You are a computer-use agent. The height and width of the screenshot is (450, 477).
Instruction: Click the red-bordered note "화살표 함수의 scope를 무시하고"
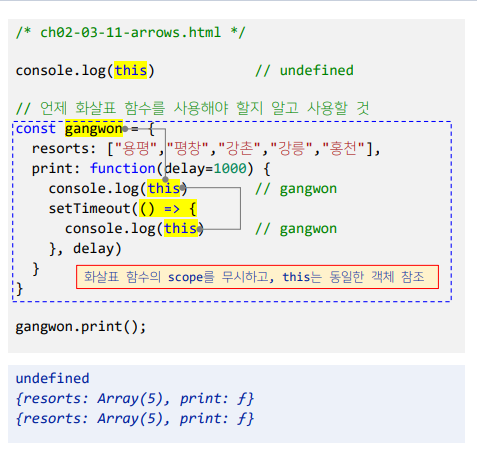257,277
